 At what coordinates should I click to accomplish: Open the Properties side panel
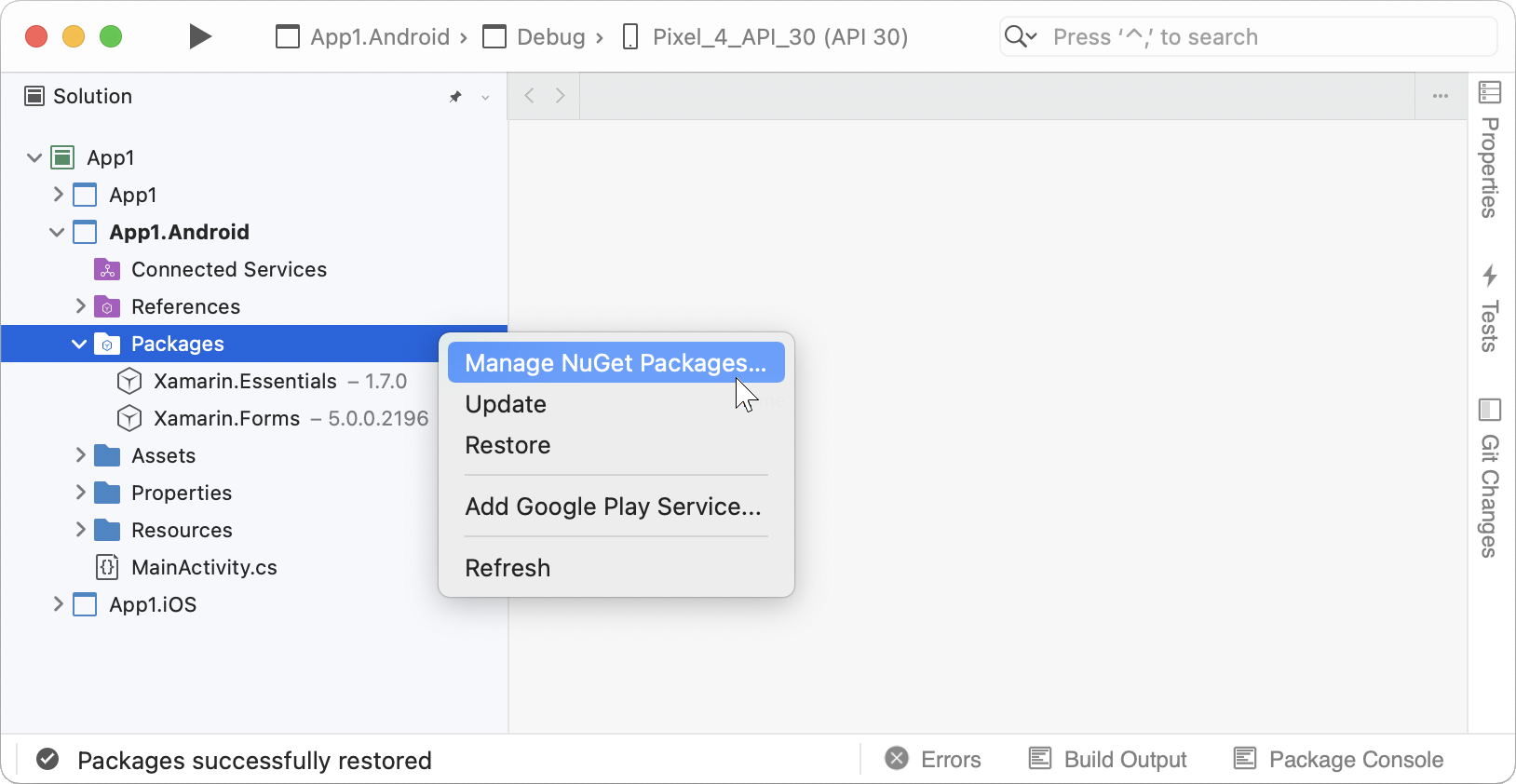1490,151
